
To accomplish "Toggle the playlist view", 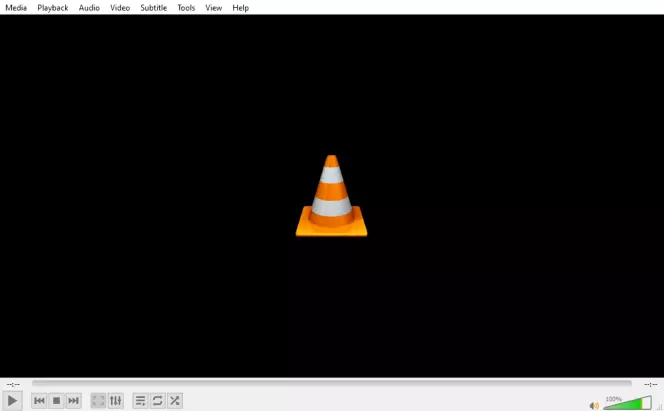I will click(141, 400).
